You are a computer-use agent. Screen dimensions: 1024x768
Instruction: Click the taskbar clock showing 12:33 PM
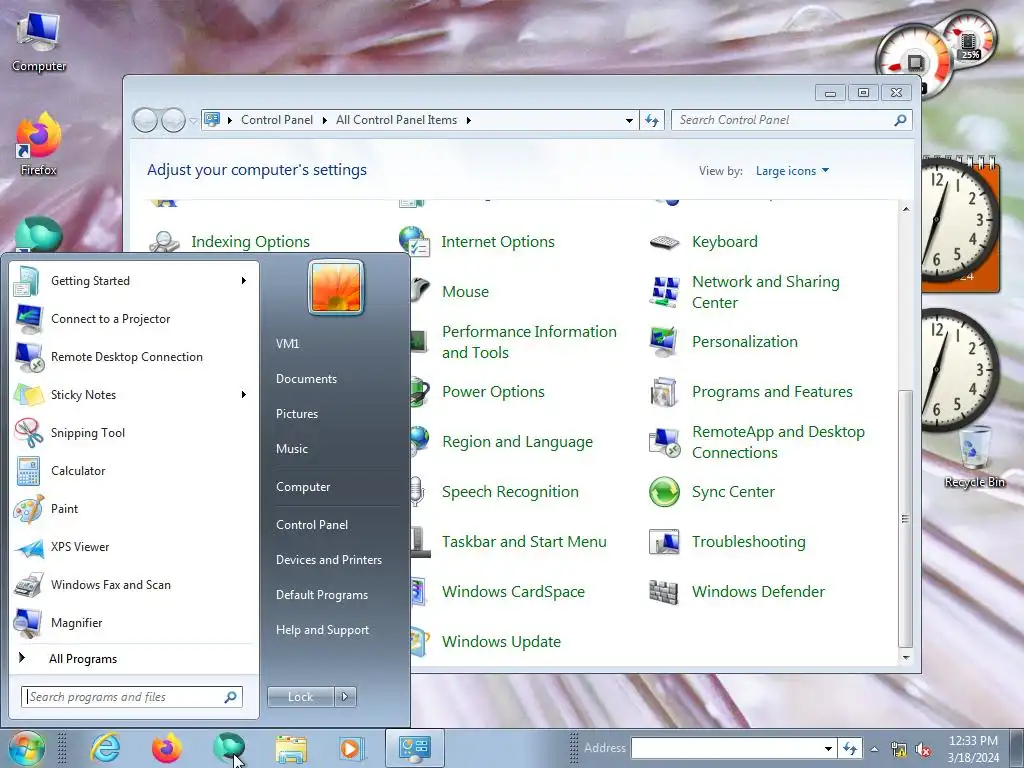pyautogui.click(x=973, y=749)
